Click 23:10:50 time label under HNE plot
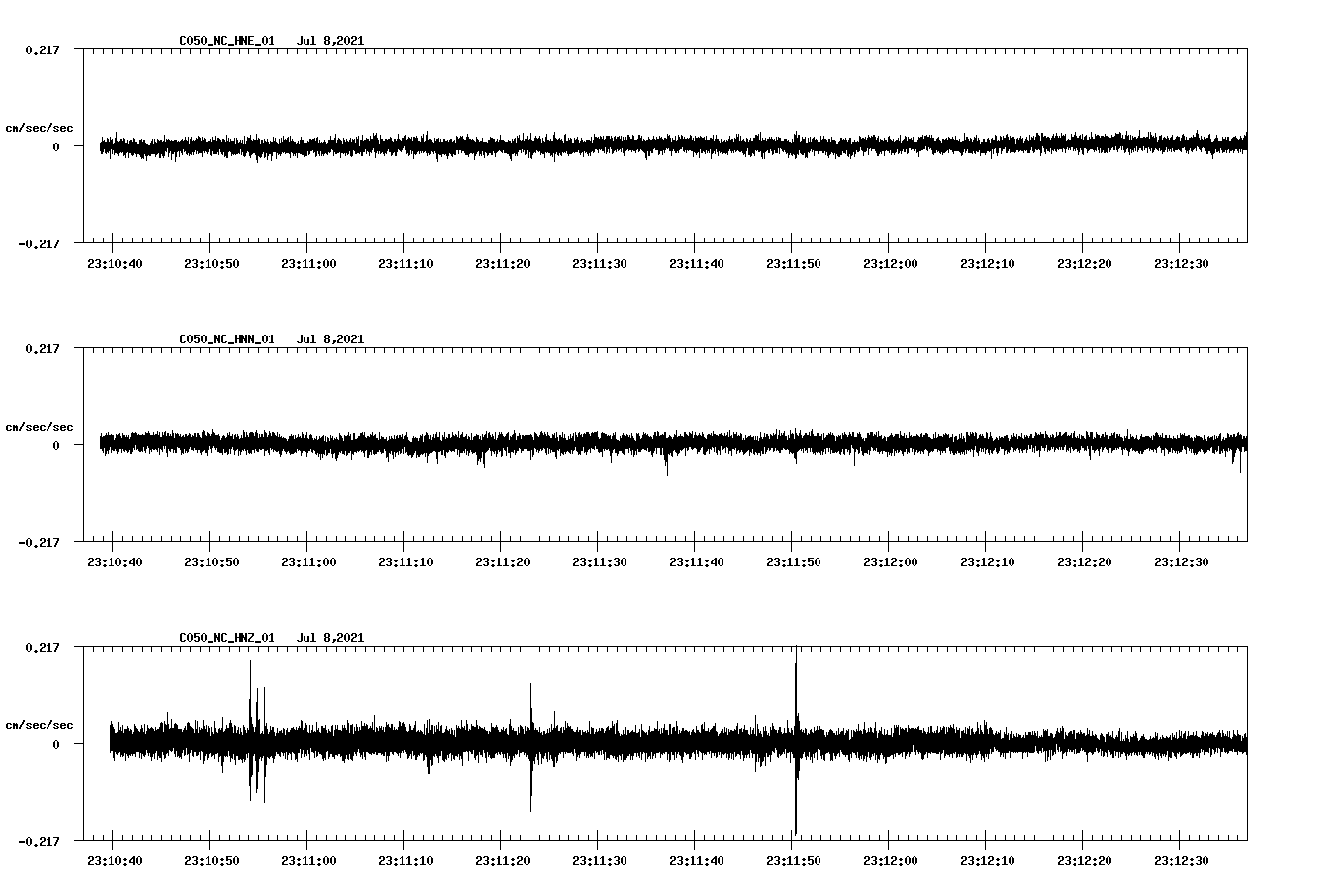 [x=211, y=263]
